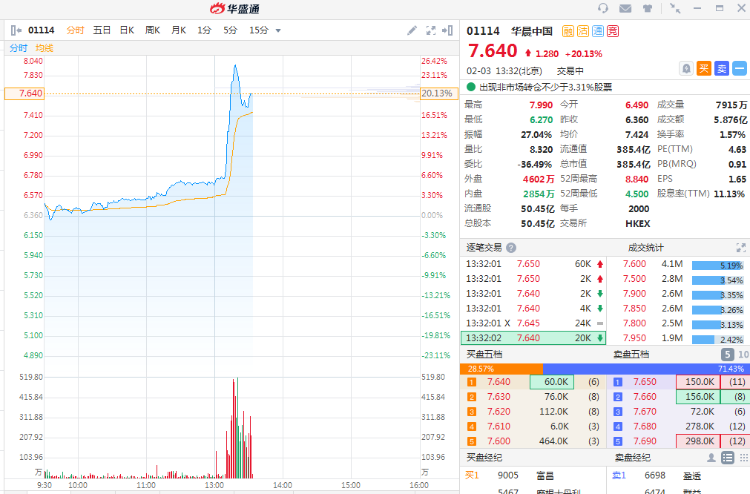
Task: Click broker 6698 盈透 row
Action: pos(678,475)
